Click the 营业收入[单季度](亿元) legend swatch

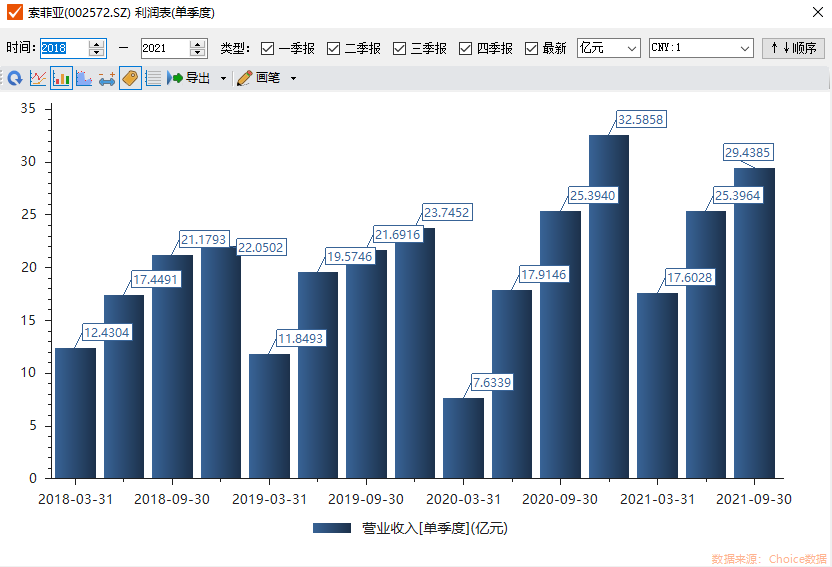pyautogui.click(x=332, y=528)
